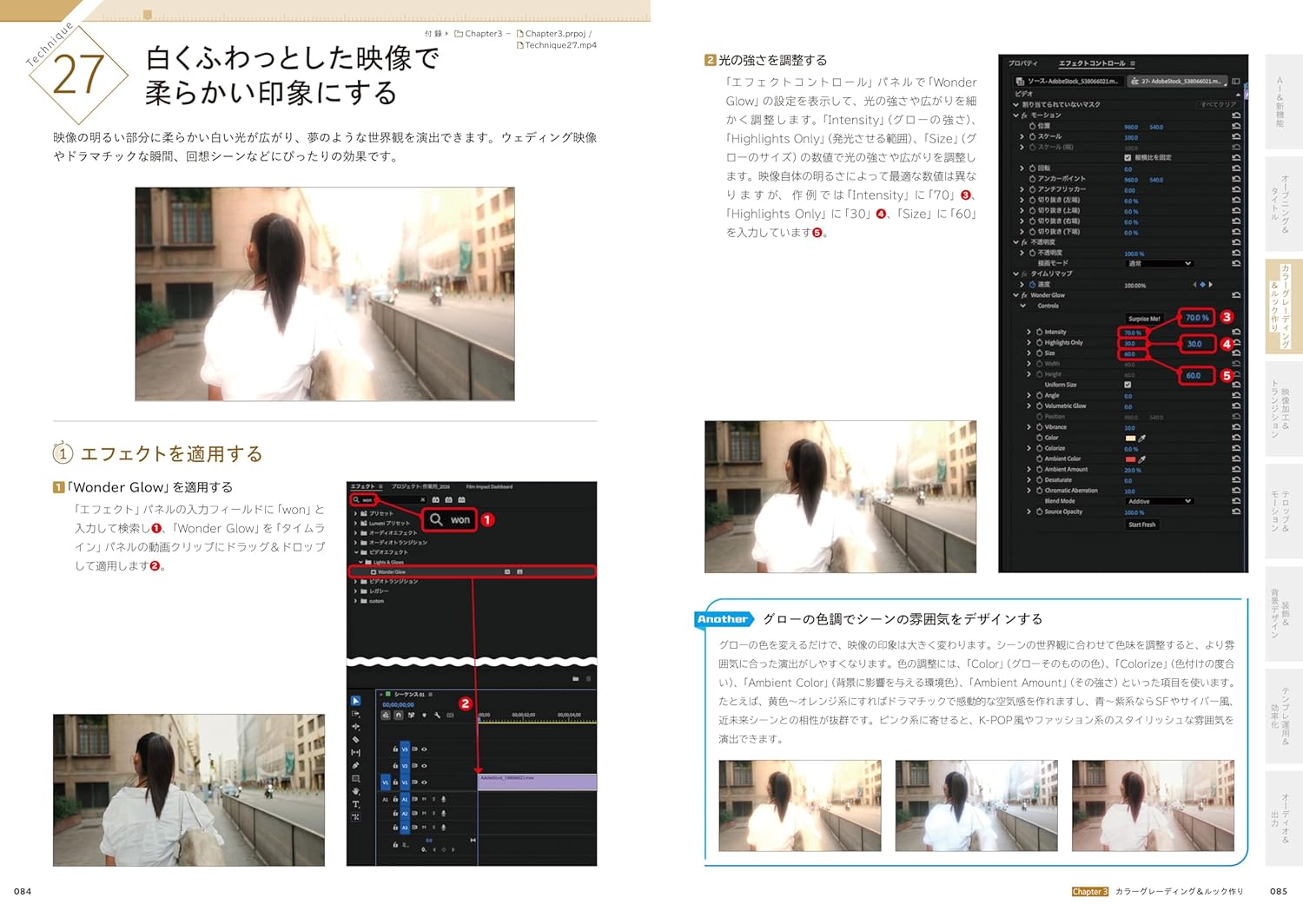Check the Uniform Size checkbox
Viewport: 1303px width, 924px height.
pos(1128,385)
